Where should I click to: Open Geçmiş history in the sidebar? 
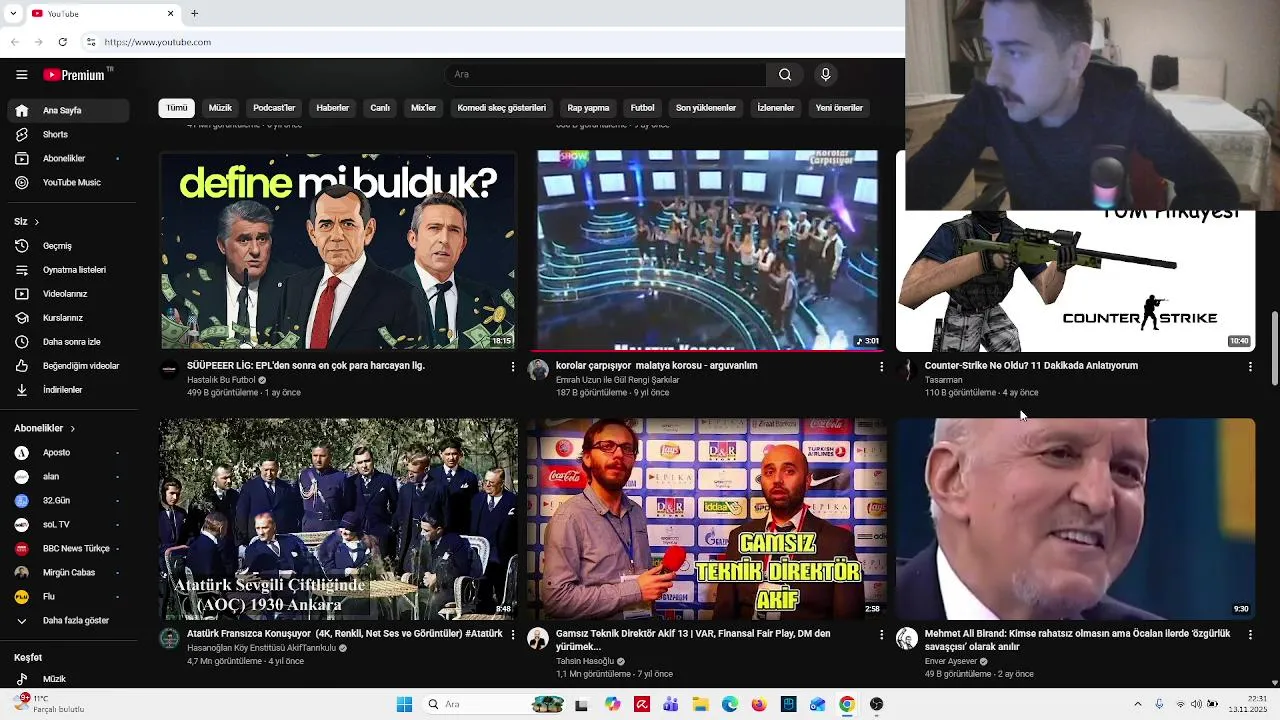(x=68, y=246)
